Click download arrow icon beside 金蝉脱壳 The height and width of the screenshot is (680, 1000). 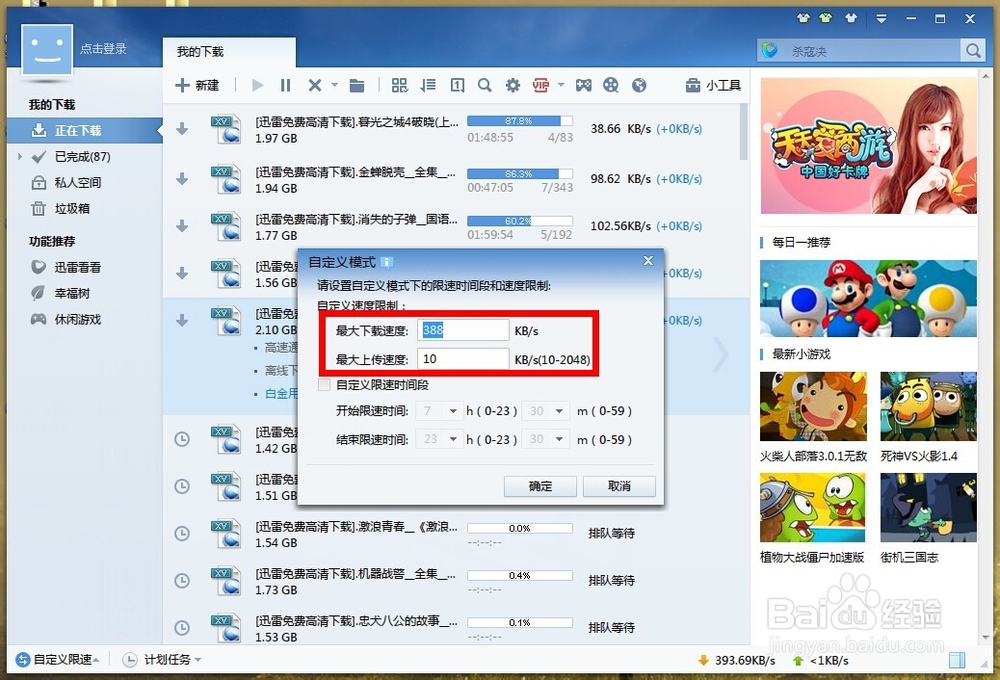182,179
